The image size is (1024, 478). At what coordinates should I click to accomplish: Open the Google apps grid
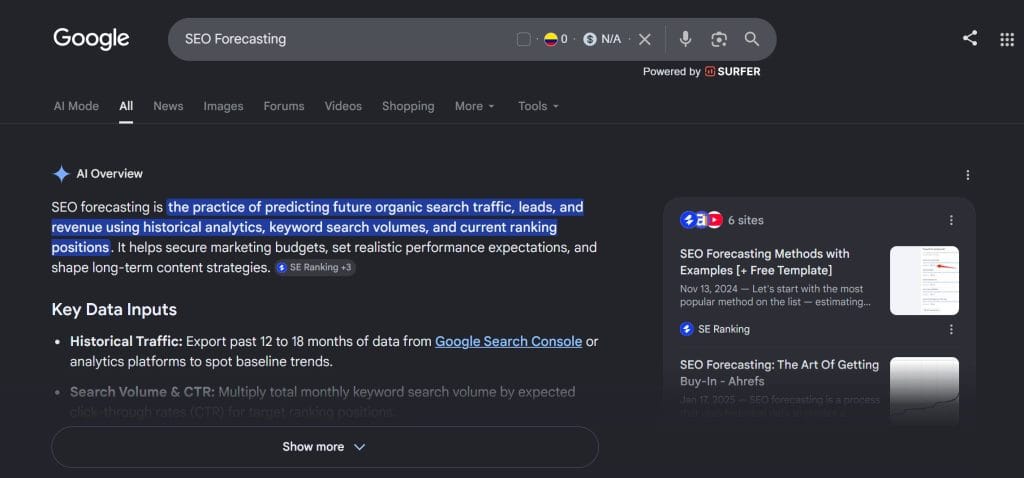coord(1006,39)
